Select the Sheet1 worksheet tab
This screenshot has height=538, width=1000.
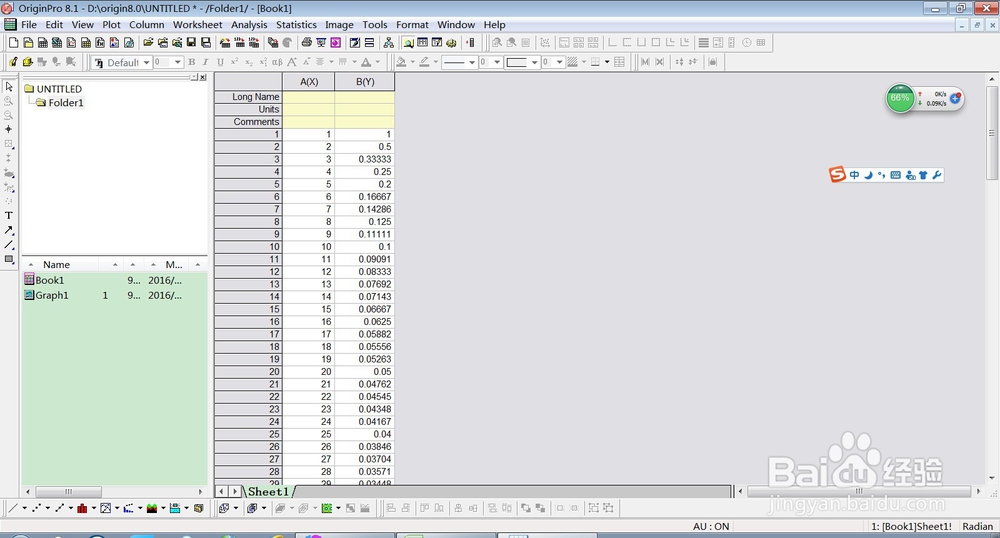click(268, 491)
